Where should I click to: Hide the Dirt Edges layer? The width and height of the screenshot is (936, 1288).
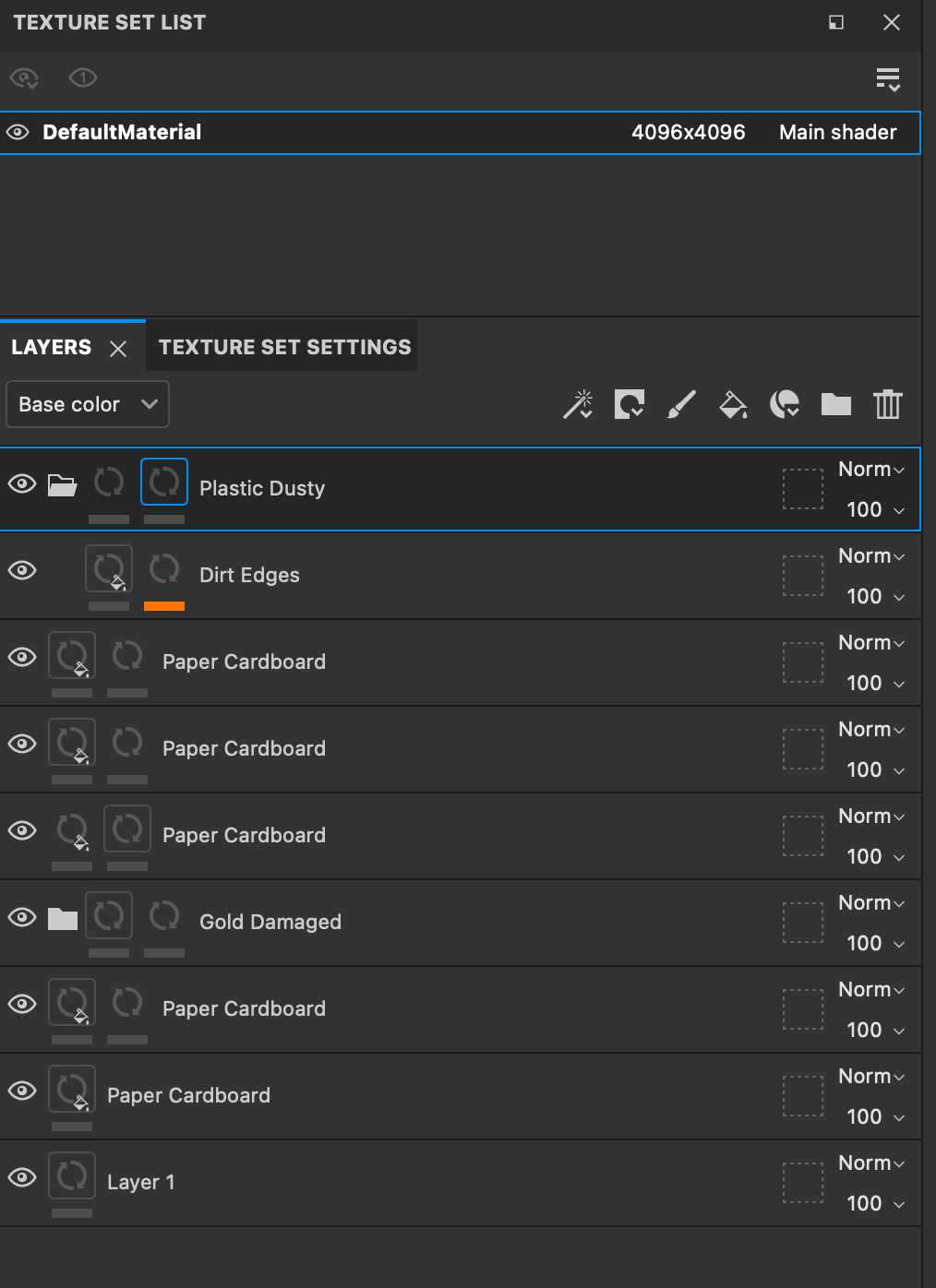point(22,570)
